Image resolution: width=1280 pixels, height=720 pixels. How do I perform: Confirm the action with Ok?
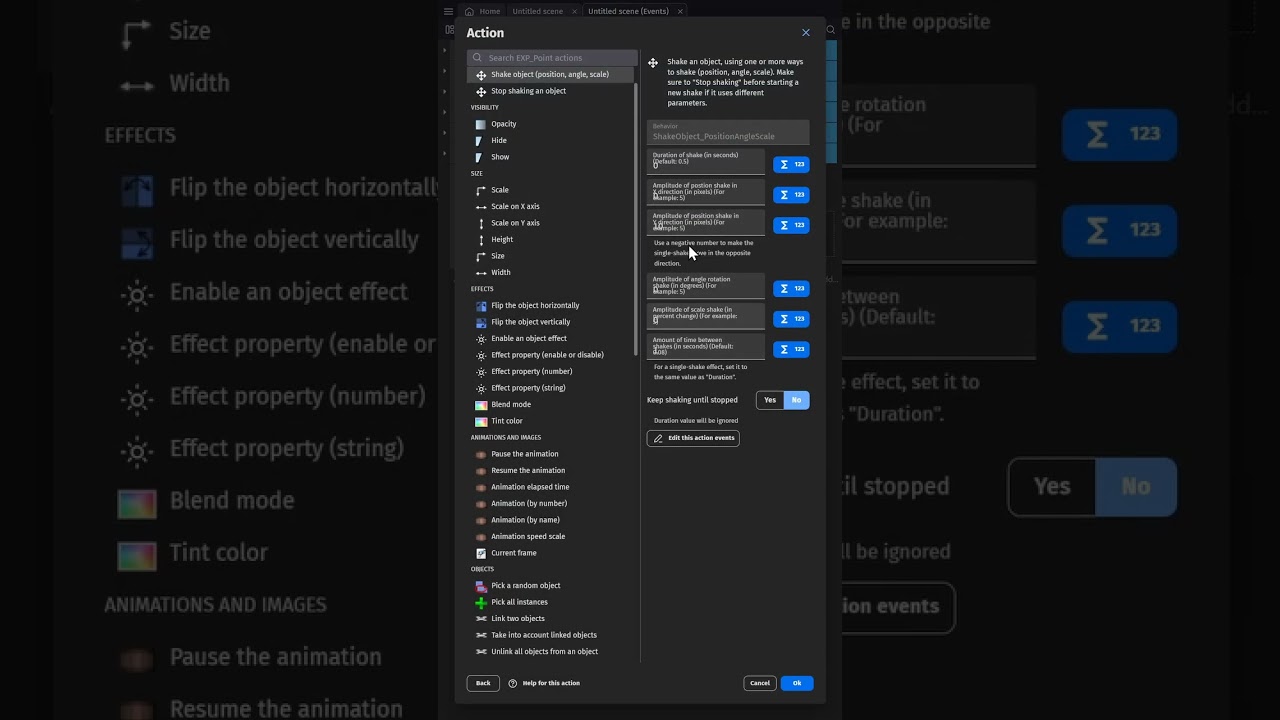[x=797, y=683]
